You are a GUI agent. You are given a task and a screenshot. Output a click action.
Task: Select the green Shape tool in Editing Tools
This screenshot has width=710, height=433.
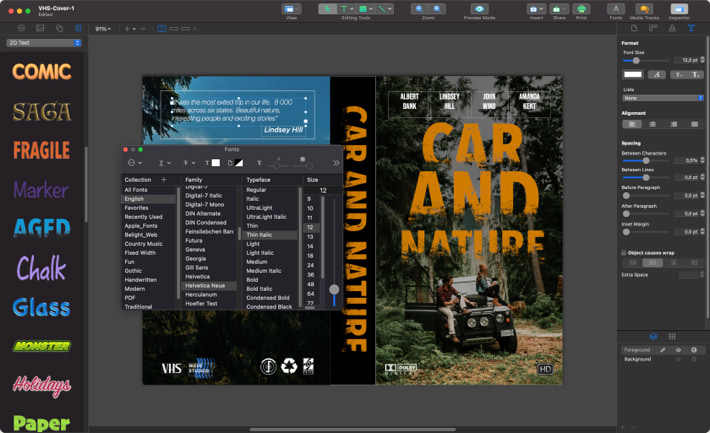pos(363,9)
